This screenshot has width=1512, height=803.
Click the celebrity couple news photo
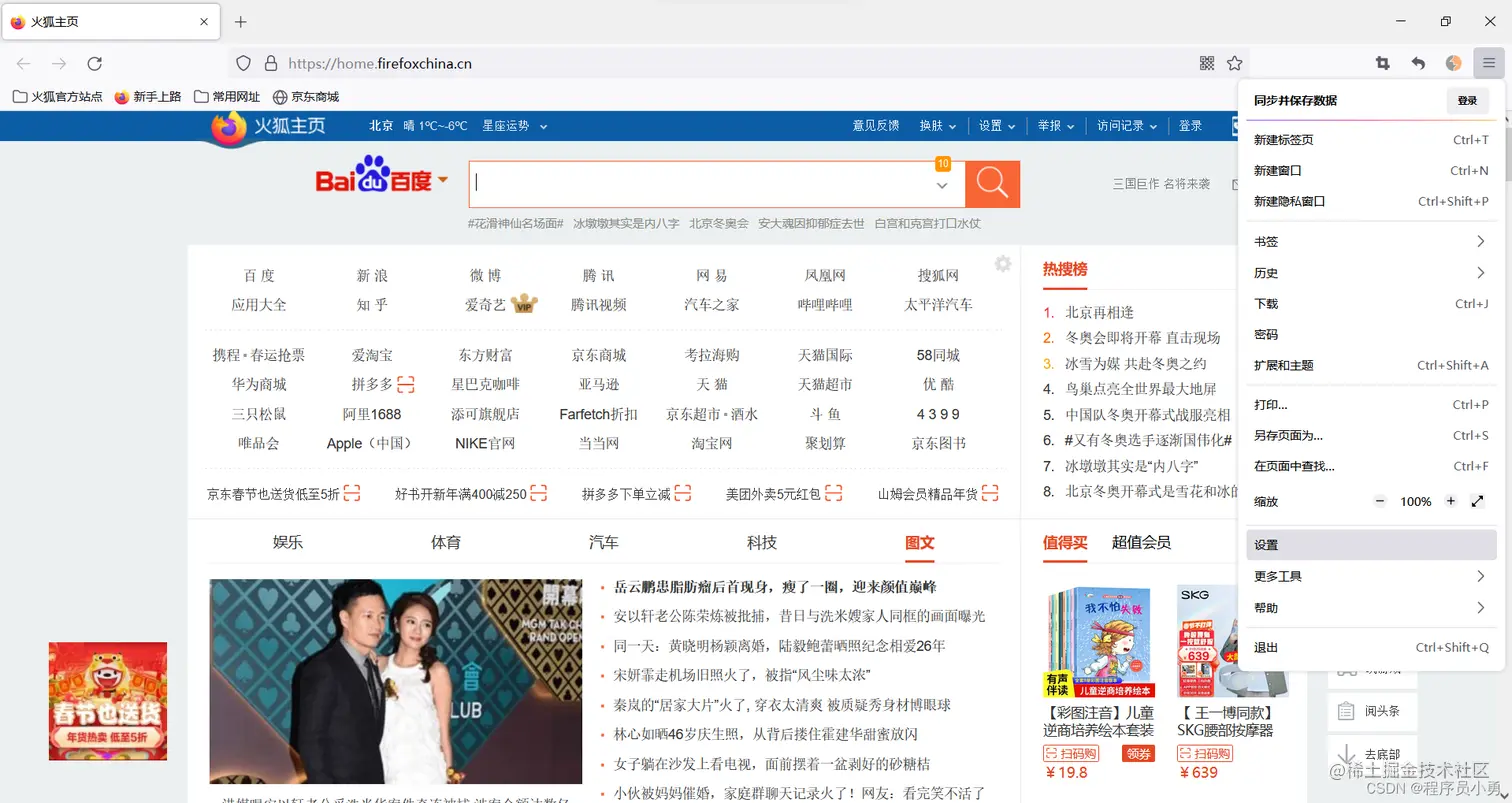[x=396, y=682]
